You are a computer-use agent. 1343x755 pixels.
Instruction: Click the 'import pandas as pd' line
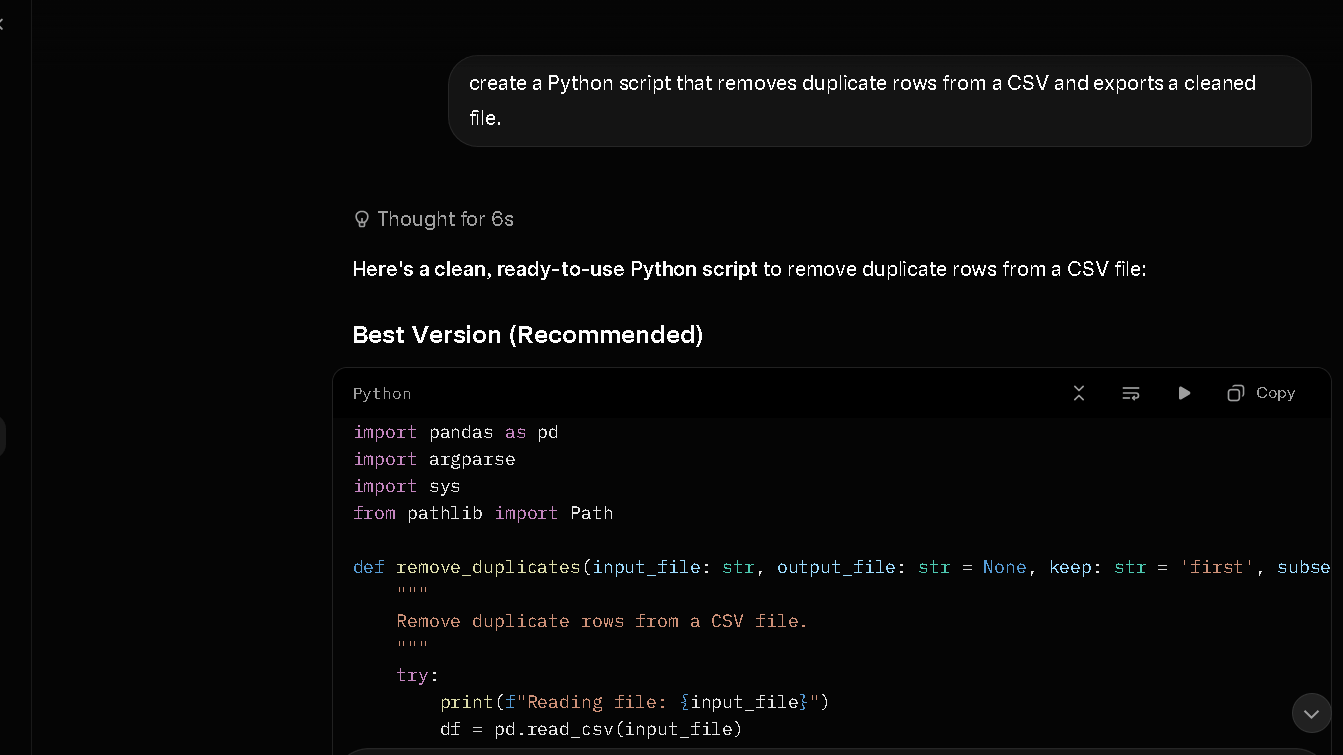click(456, 432)
